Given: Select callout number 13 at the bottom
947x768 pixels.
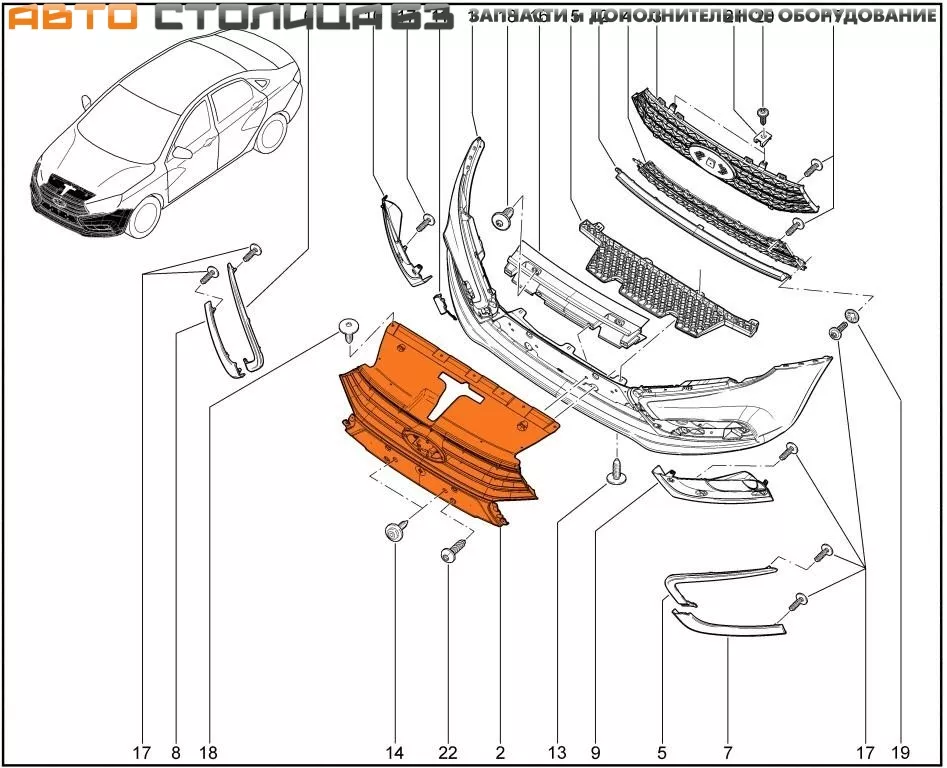Looking at the screenshot, I should [556, 752].
